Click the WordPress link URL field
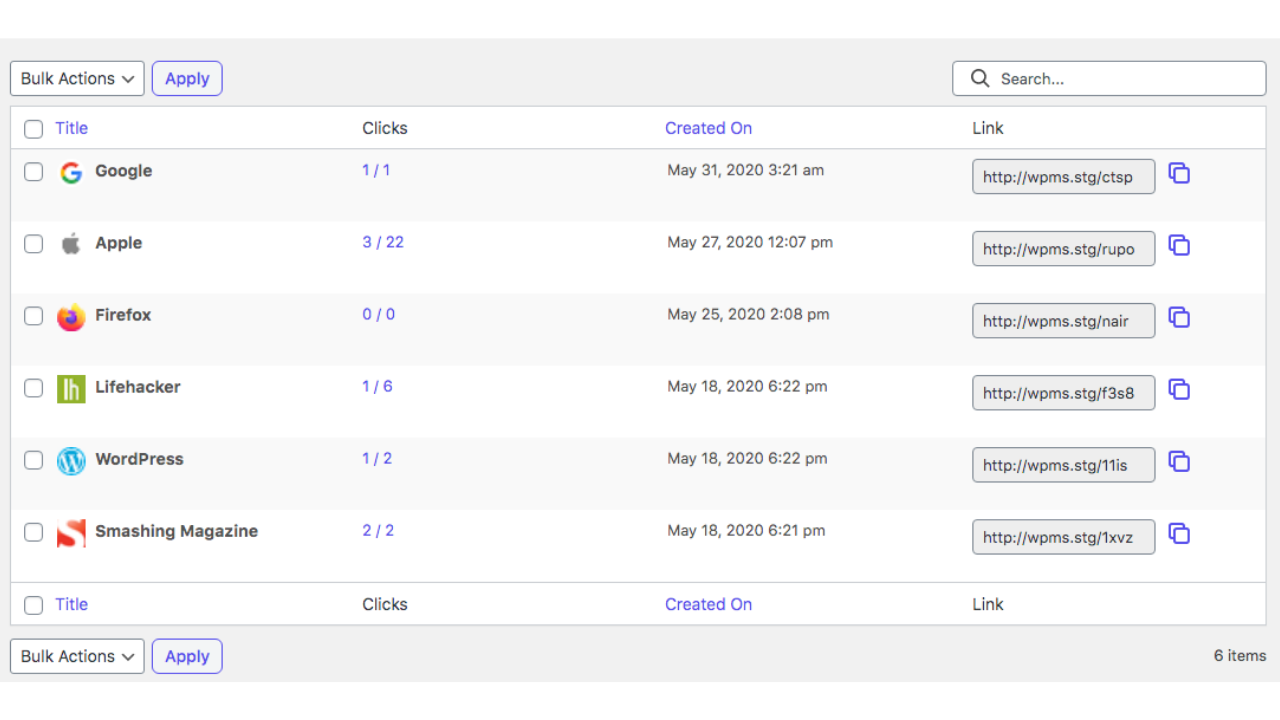The image size is (1280, 720). click(1063, 465)
